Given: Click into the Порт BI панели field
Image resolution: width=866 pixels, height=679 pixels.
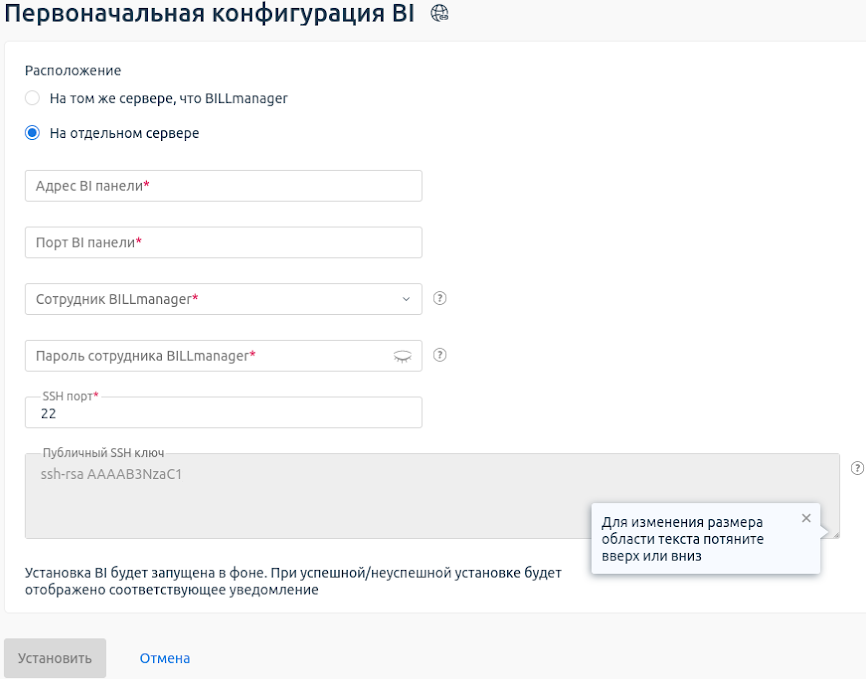Looking at the screenshot, I should coord(223,242).
